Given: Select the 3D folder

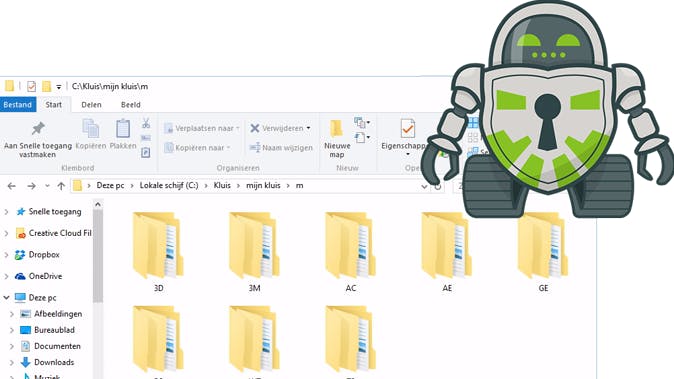Looking at the screenshot, I should 158,252.
